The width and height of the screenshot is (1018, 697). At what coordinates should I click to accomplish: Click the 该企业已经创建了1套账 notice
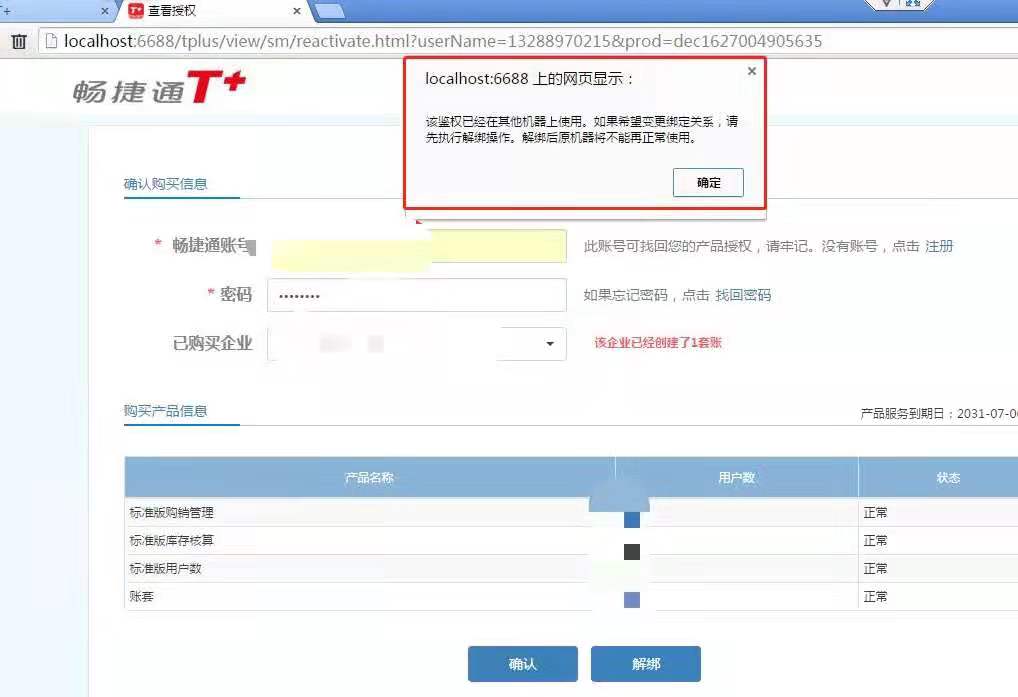pyautogui.click(x=658, y=343)
